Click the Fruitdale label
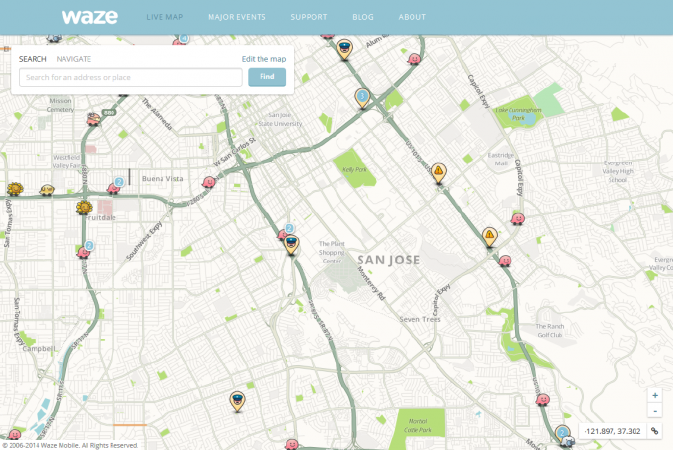This screenshot has height=450, width=673. (x=100, y=218)
